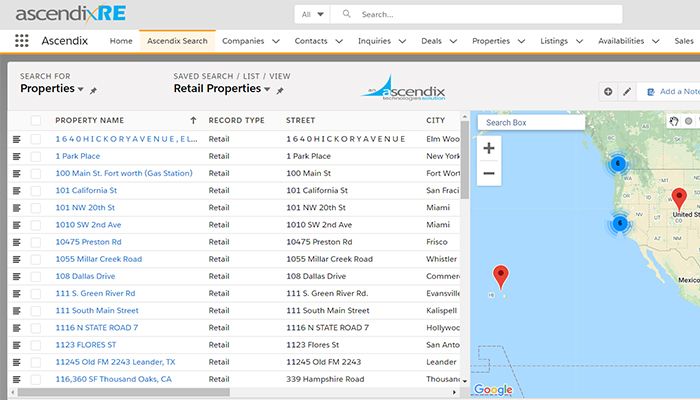The height and width of the screenshot is (400, 700).
Task: Click the red map pin over United States
Action: [679, 197]
